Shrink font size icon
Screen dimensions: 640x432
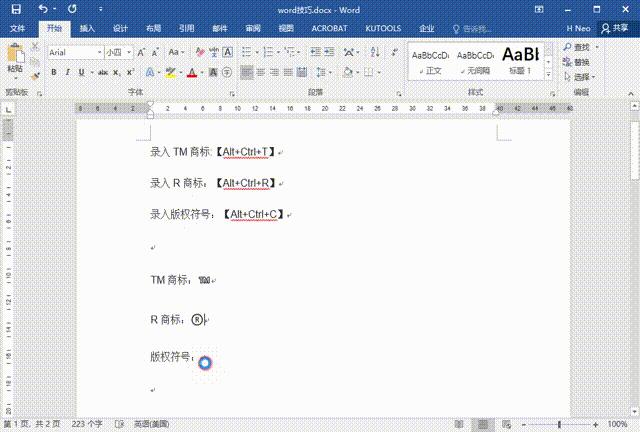tap(155, 52)
